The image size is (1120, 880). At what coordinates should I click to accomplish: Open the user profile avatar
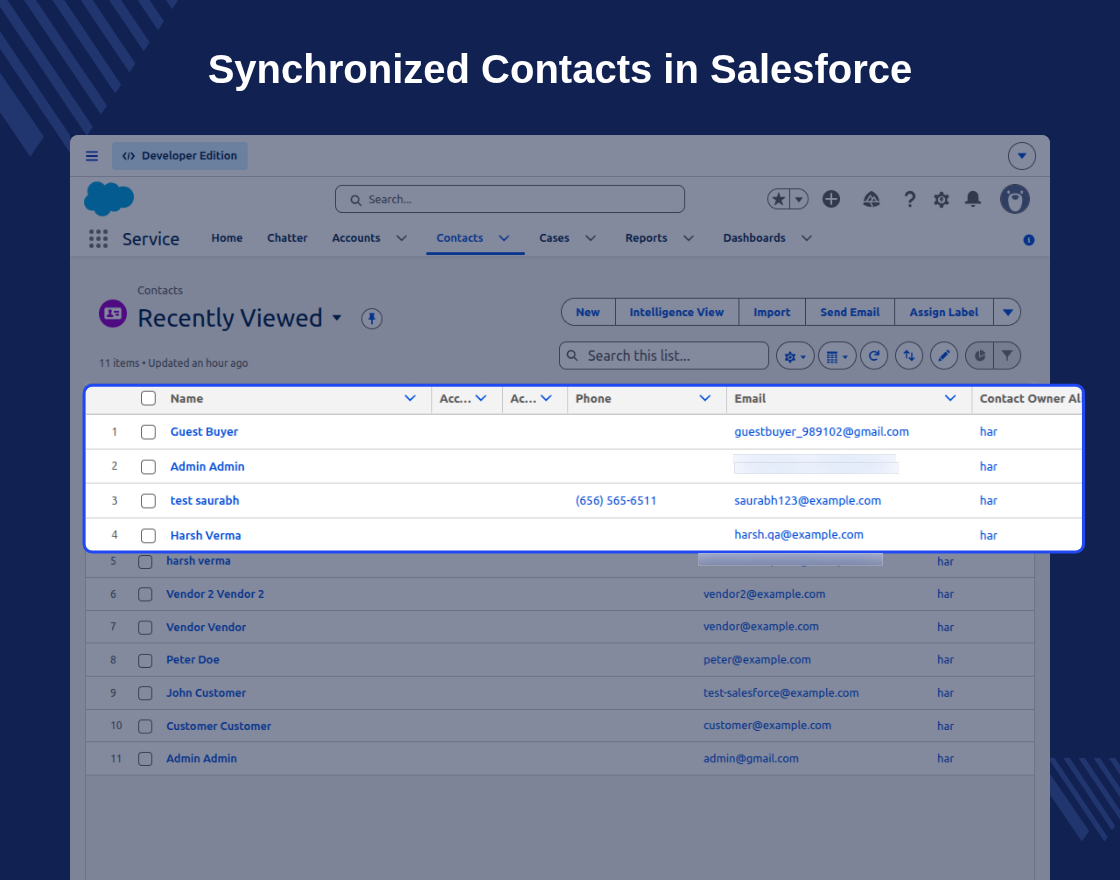pos(1015,199)
